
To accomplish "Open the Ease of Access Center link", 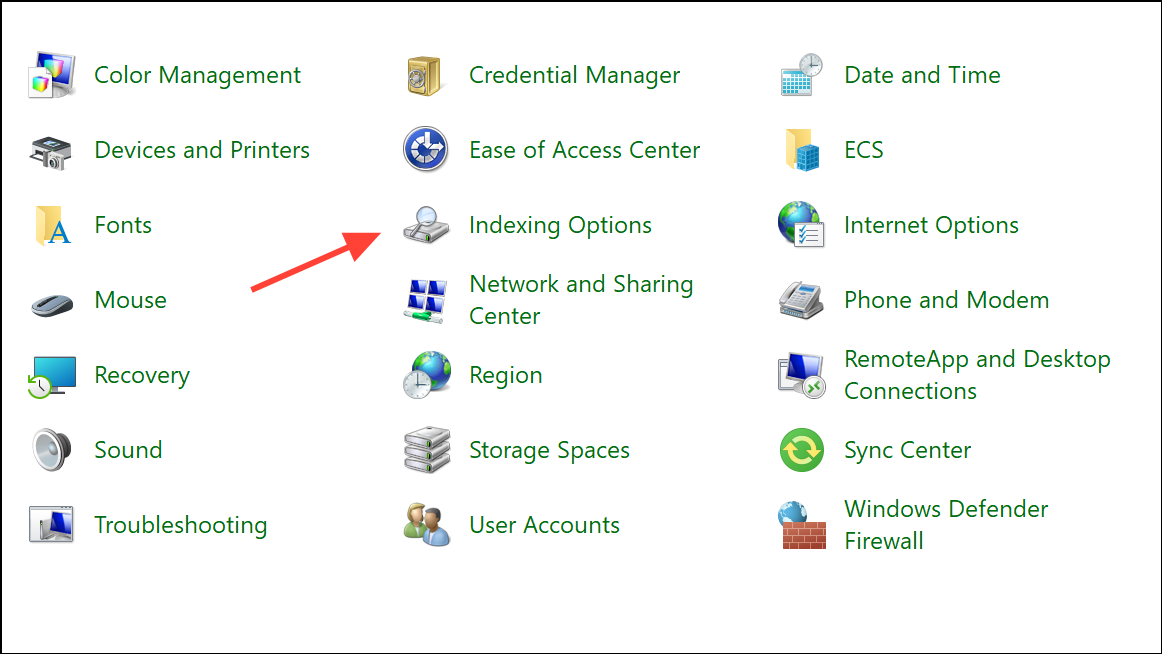I will pyautogui.click(x=585, y=150).
